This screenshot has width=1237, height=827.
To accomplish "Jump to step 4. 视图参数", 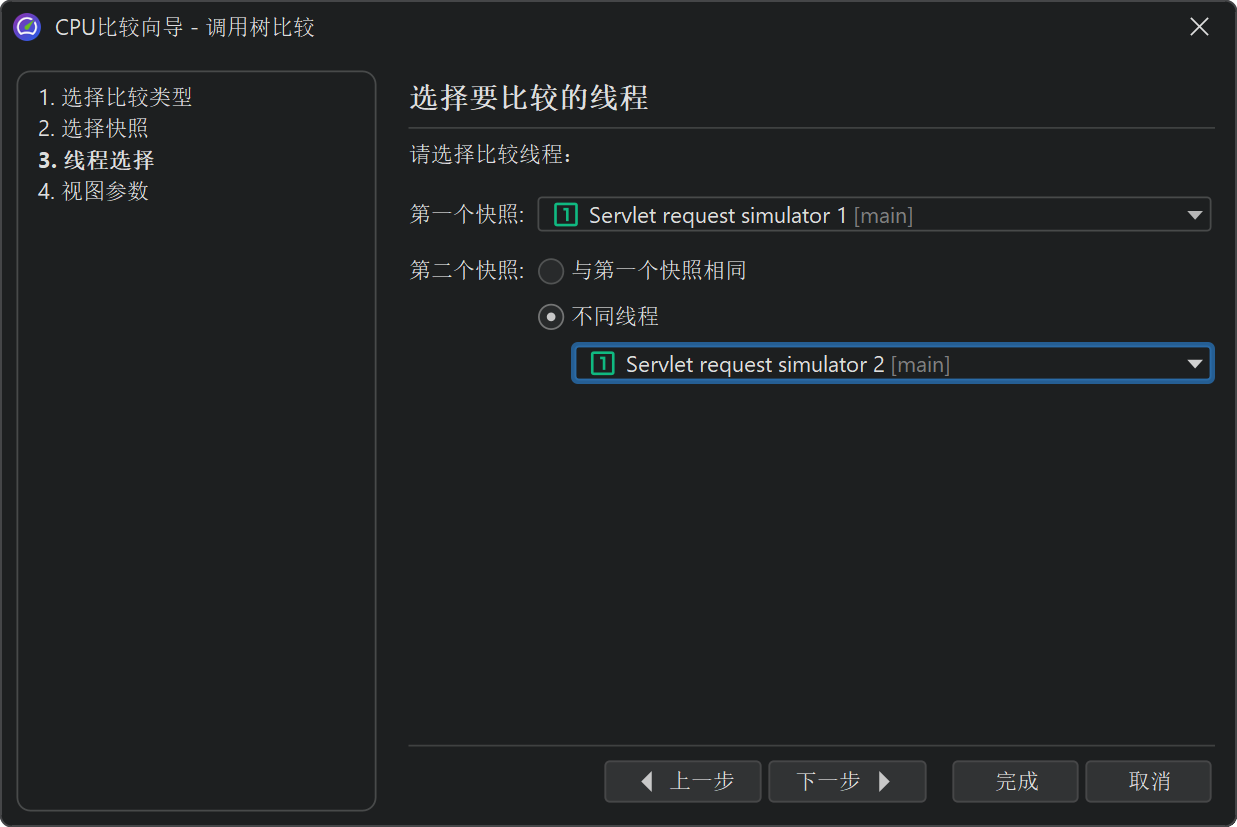I will coord(93,191).
